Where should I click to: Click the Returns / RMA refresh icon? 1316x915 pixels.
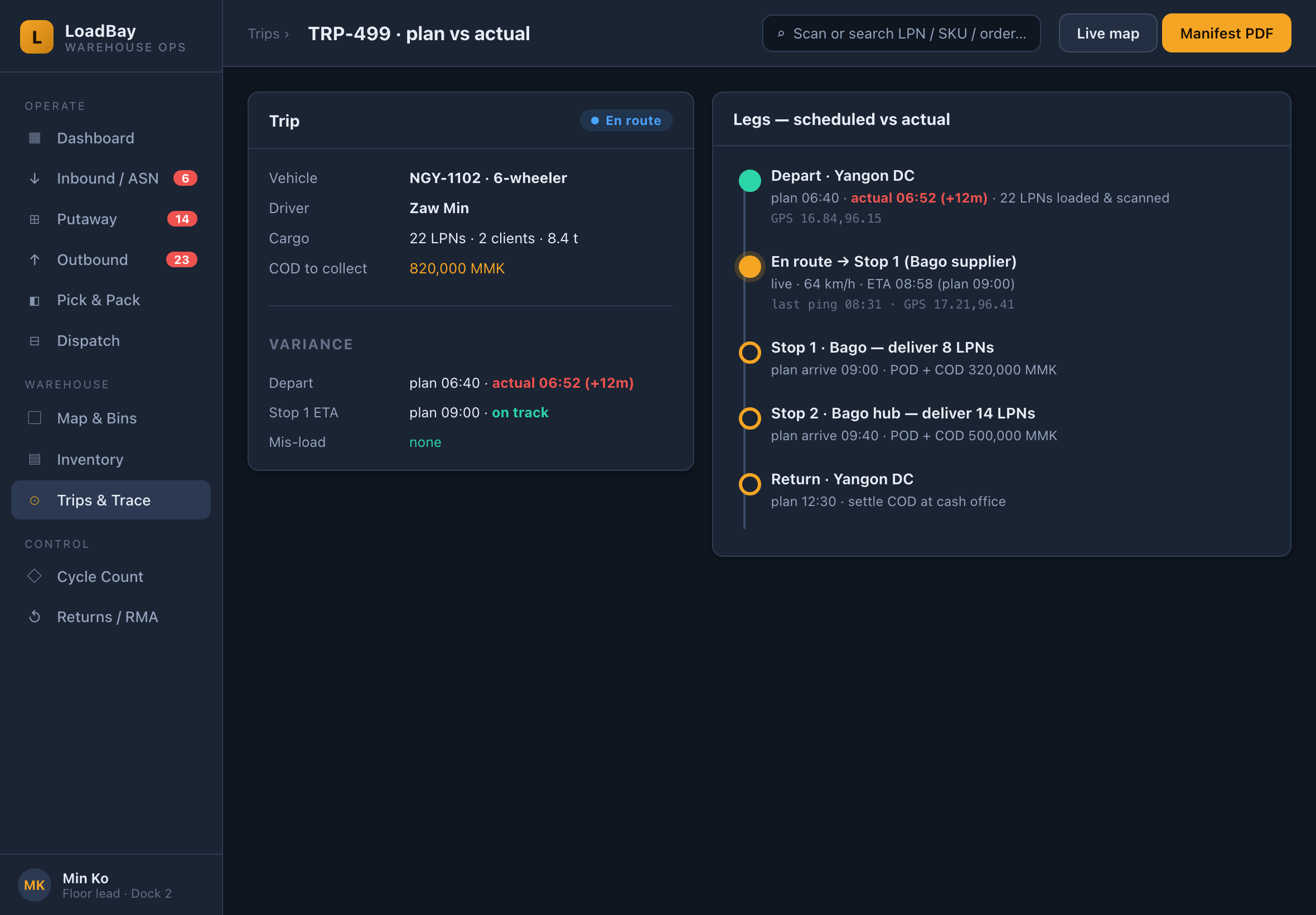click(x=35, y=617)
